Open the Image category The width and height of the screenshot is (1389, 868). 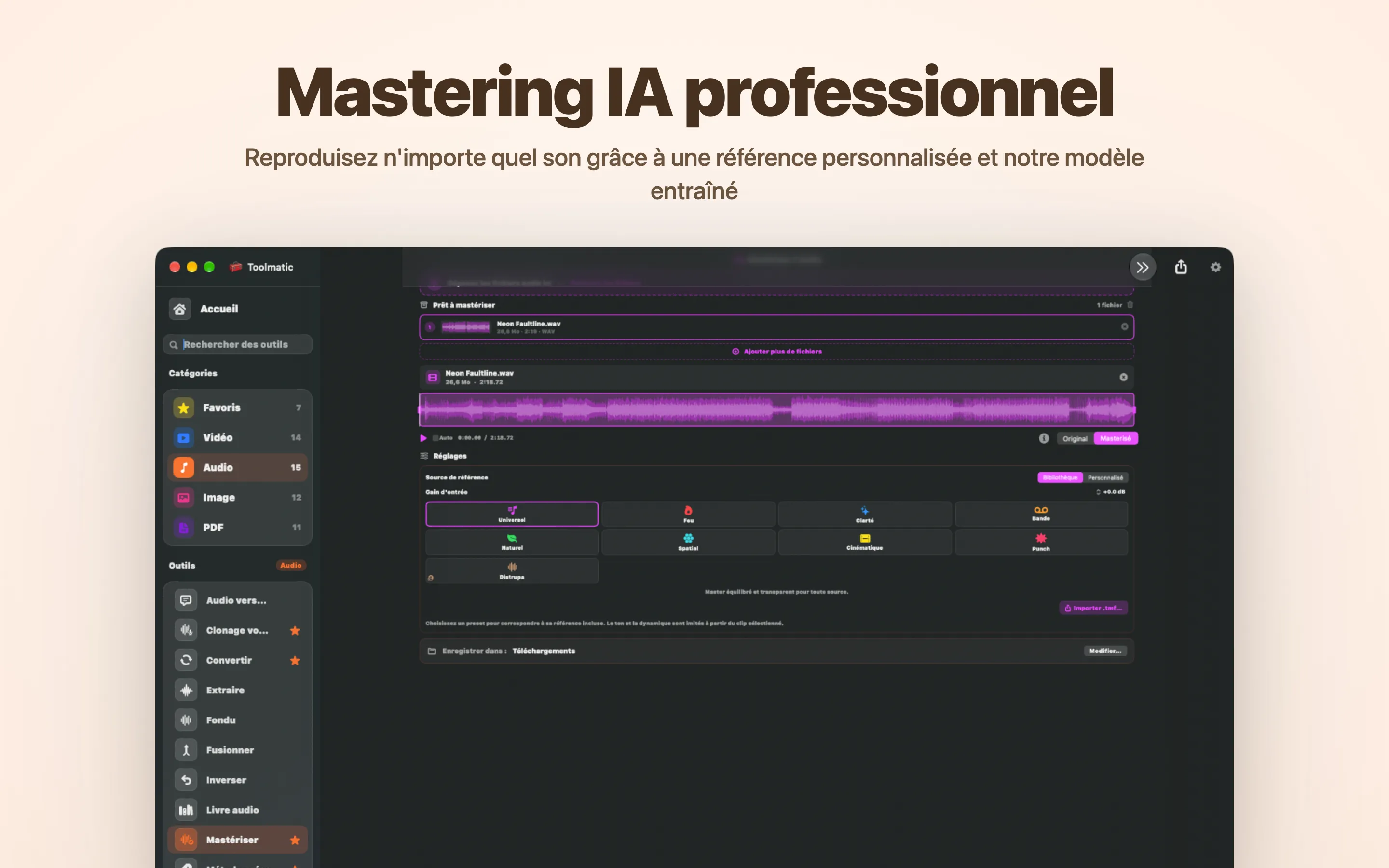point(237,497)
